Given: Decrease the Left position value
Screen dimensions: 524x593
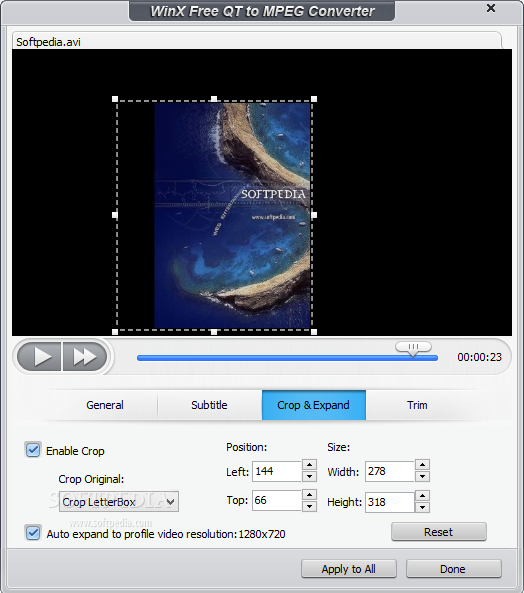Looking at the screenshot, I should coord(310,477).
